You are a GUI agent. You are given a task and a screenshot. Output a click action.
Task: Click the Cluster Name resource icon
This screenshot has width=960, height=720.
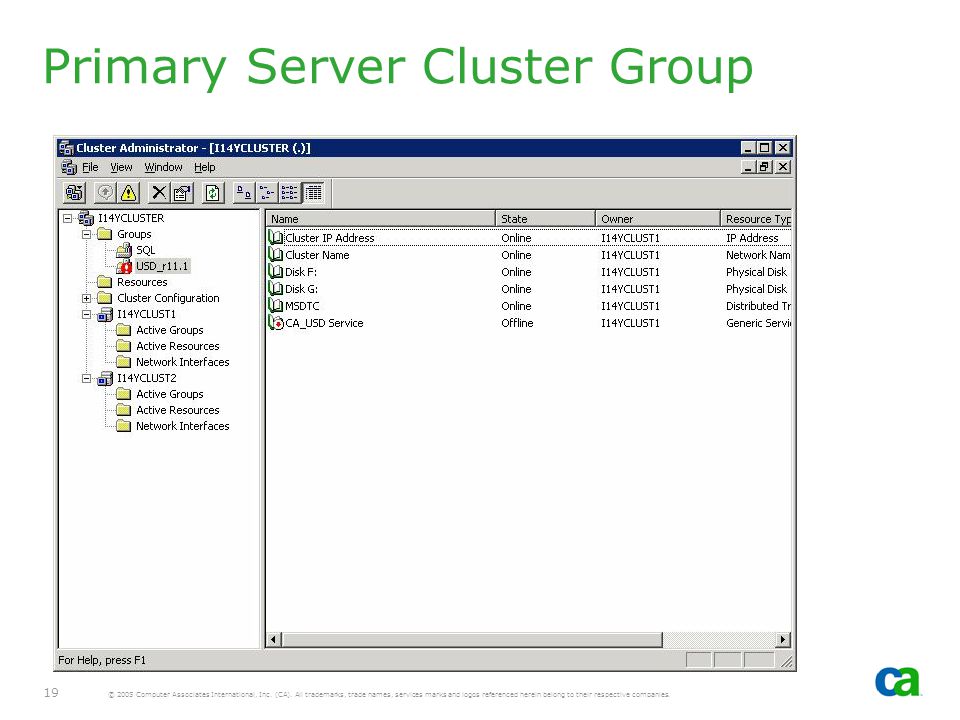[276, 255]
